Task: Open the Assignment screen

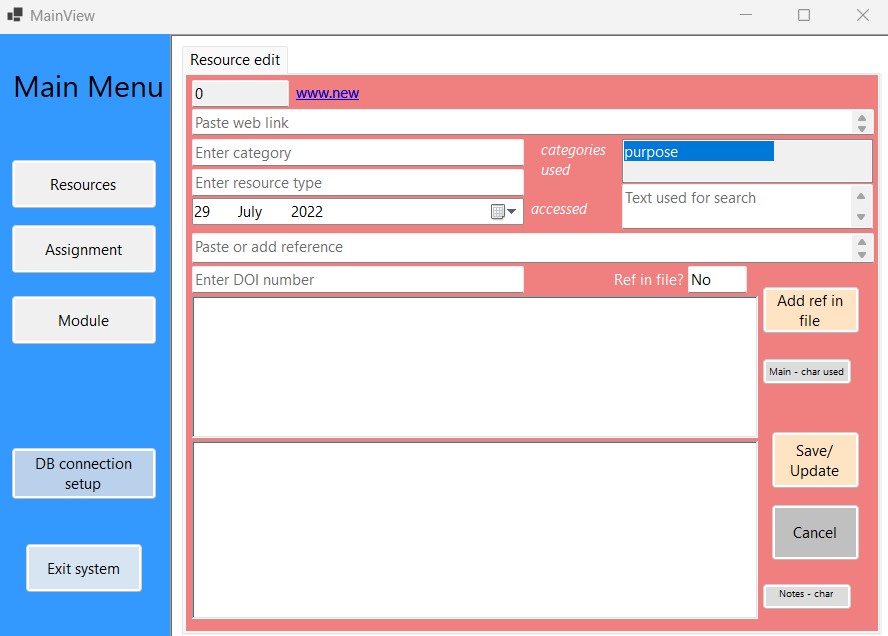Action: (x=83, y=249)
